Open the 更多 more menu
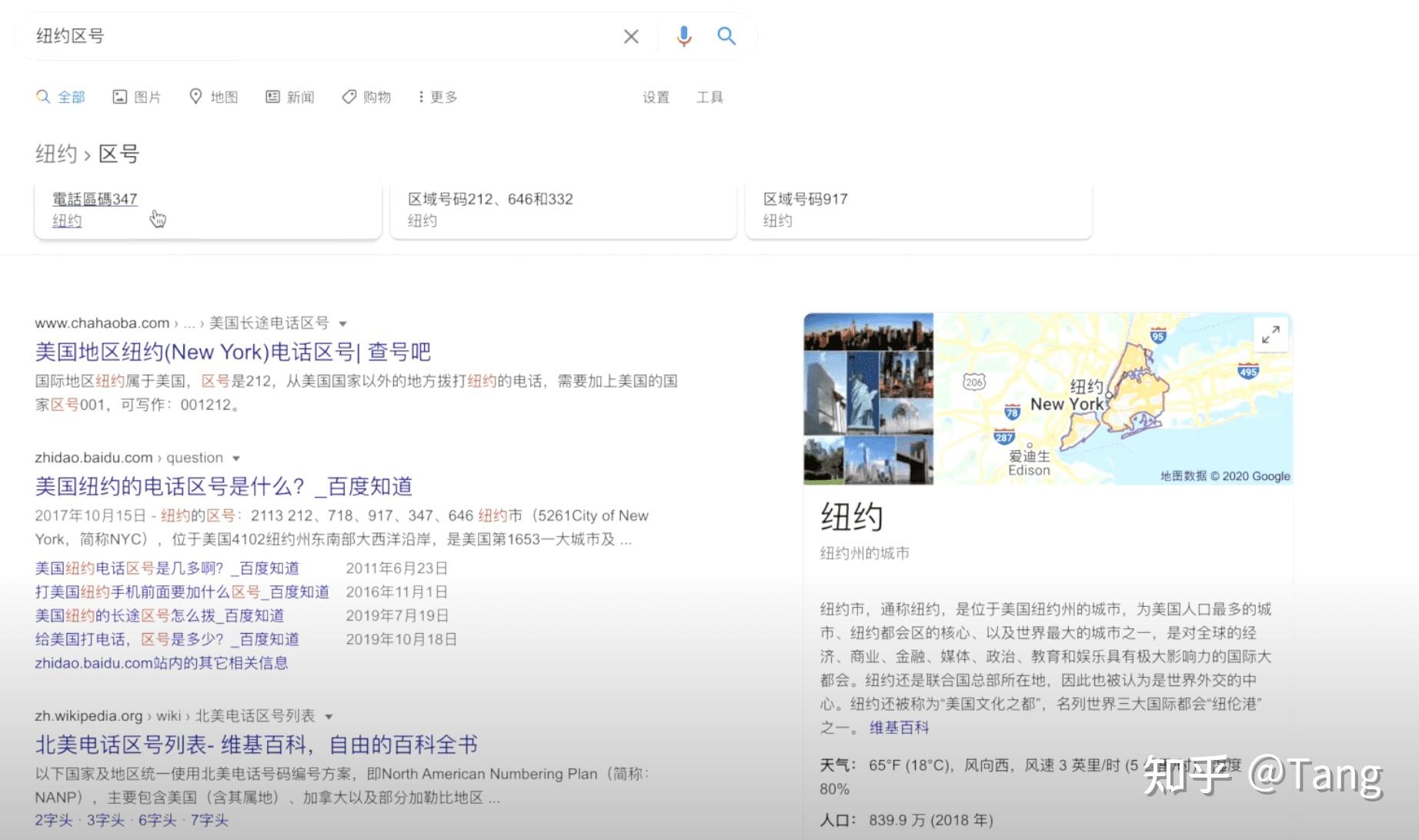 coord(438,97)
